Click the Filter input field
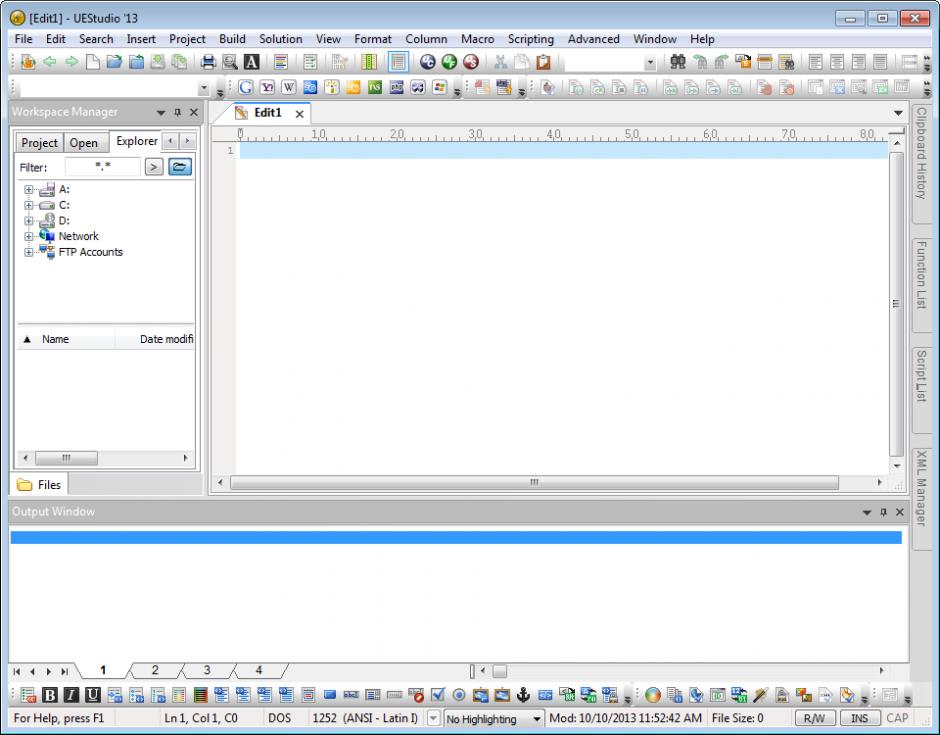 (x=103, y=167)
